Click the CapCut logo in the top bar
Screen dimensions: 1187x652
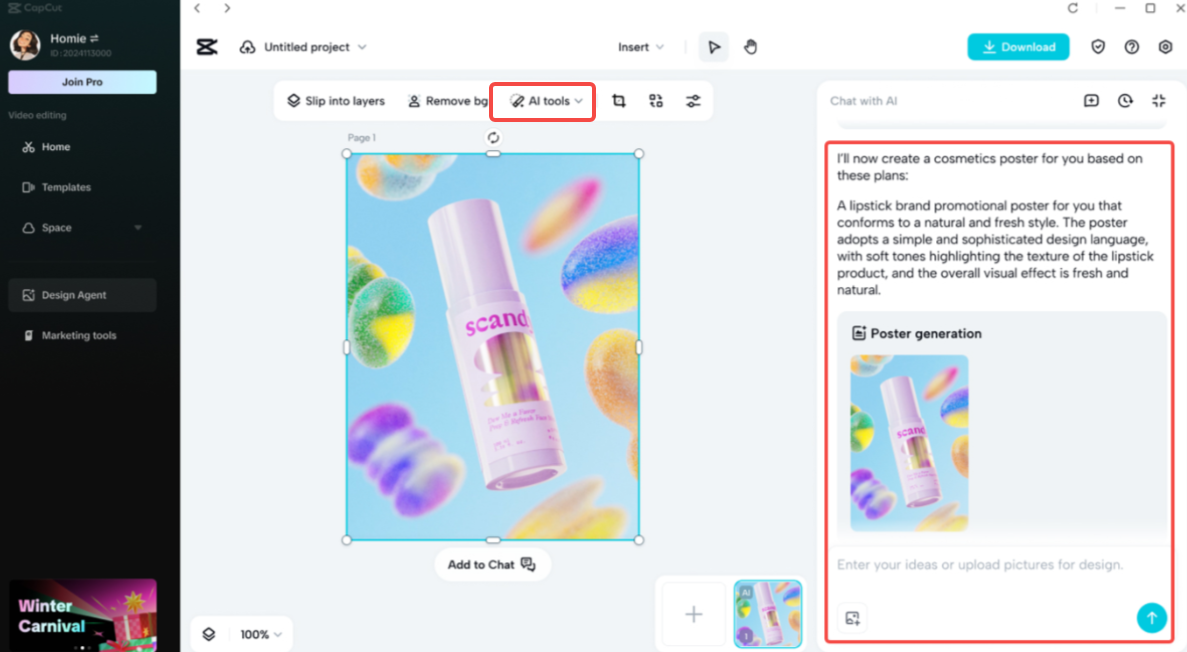click(207, 46)
